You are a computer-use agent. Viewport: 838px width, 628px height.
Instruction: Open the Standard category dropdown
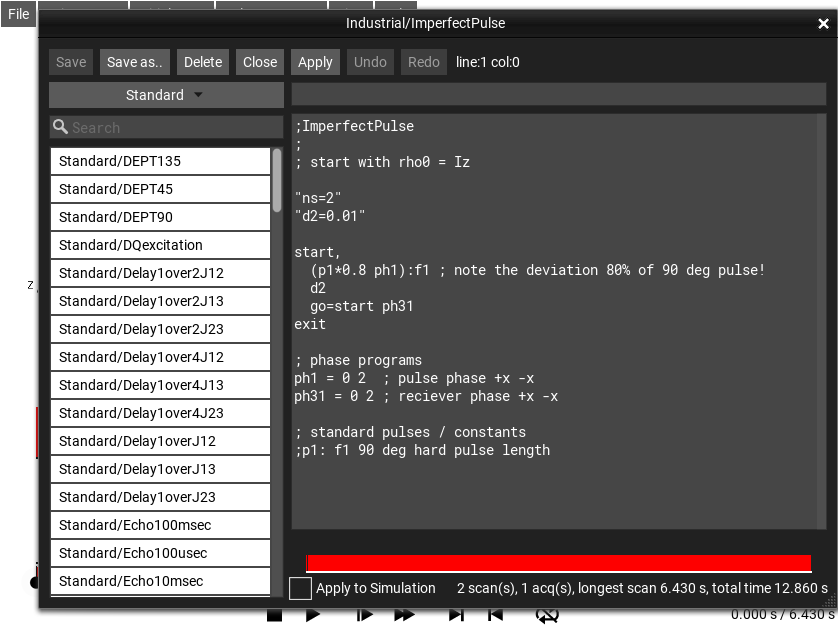(166, 95)
